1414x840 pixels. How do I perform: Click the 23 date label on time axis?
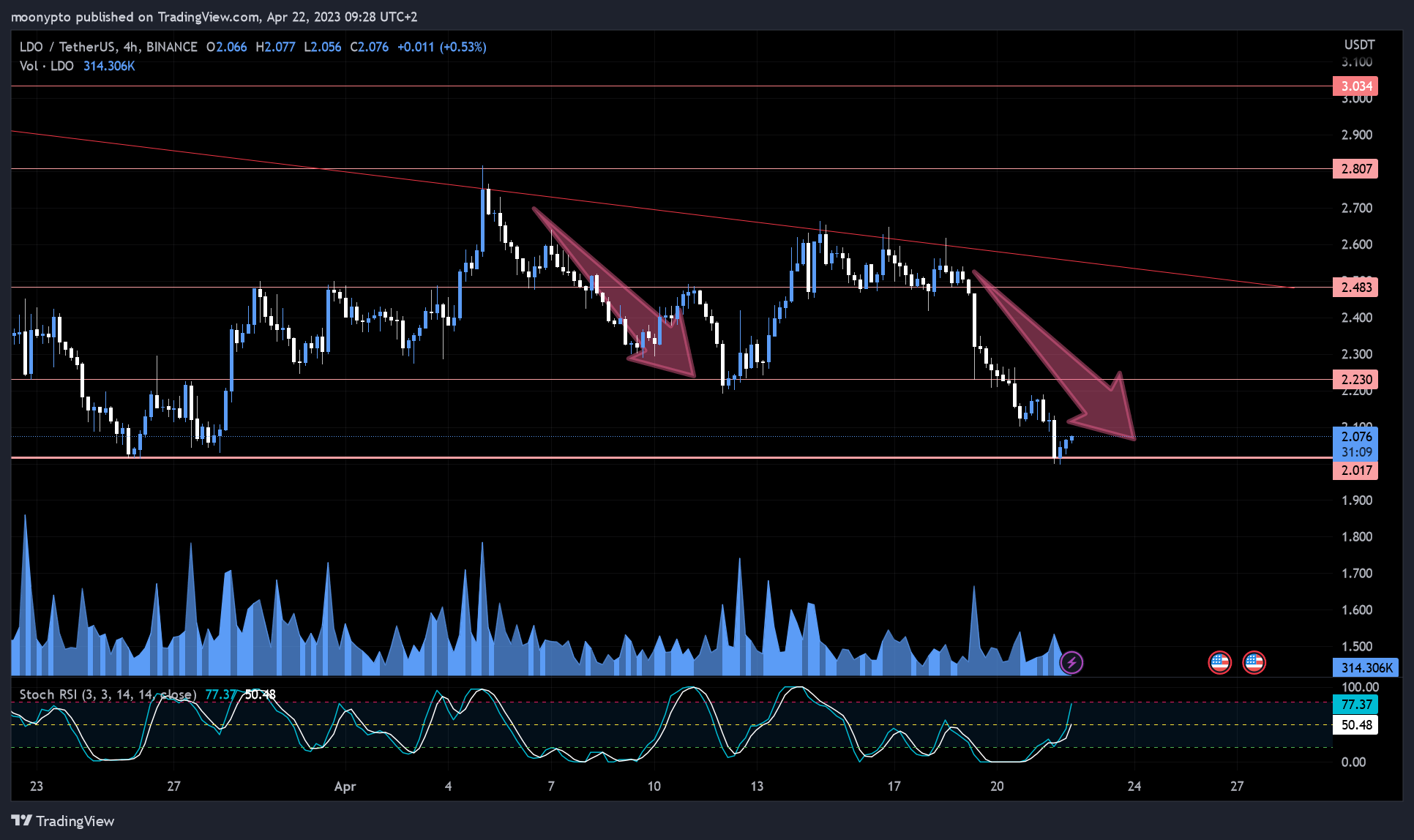point(37,787)
